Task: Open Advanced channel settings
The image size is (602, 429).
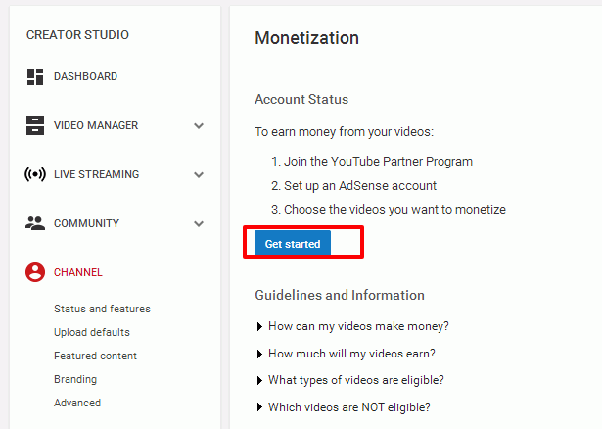Action: (x=77, y=402)
